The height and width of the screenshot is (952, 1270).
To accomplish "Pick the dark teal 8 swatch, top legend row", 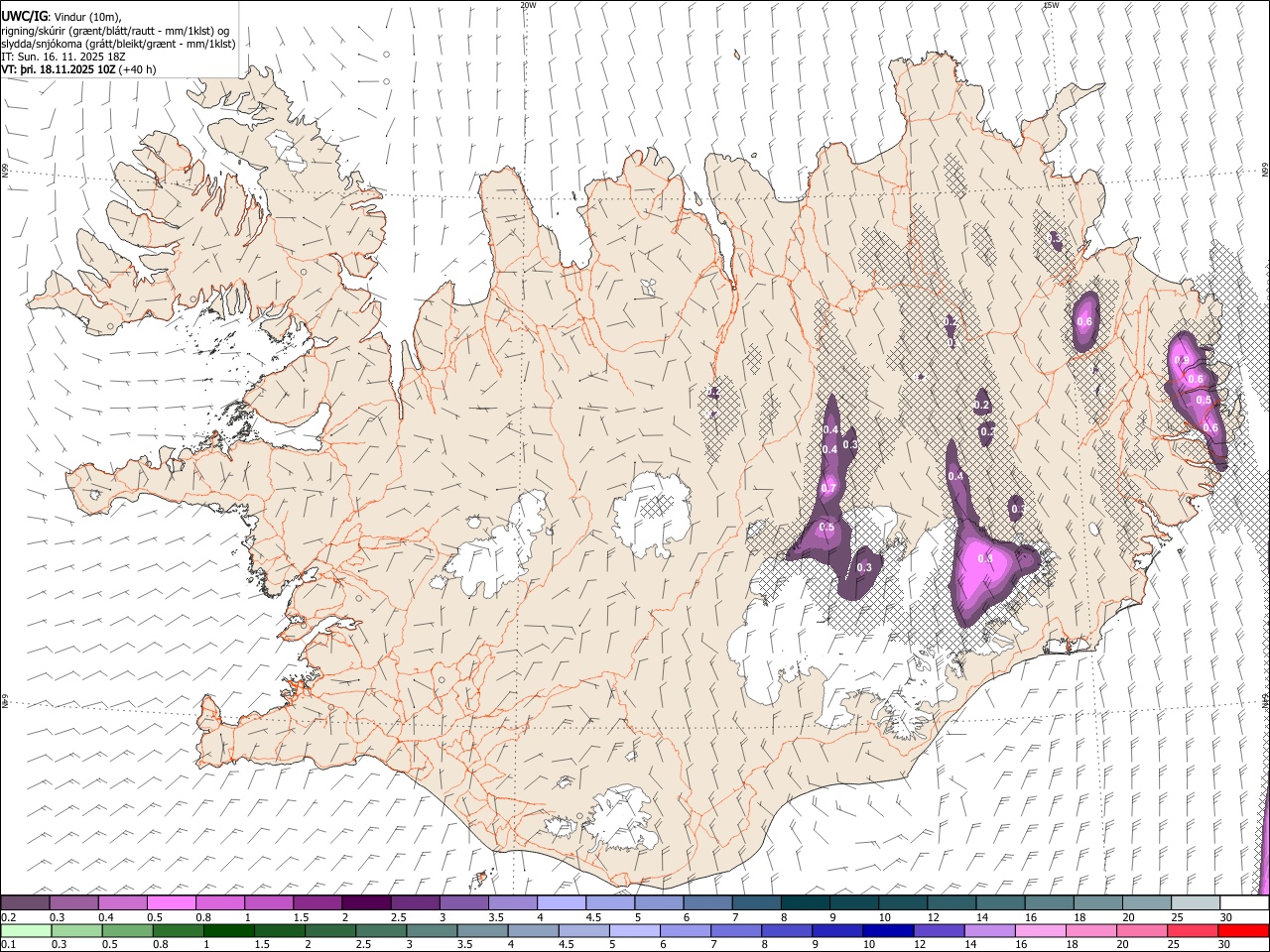I will 804,902.
